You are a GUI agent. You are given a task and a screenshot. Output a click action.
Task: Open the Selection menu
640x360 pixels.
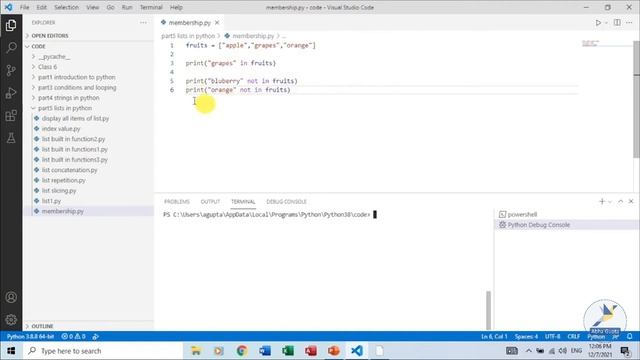pyautogui.click(x=66, y=7)
